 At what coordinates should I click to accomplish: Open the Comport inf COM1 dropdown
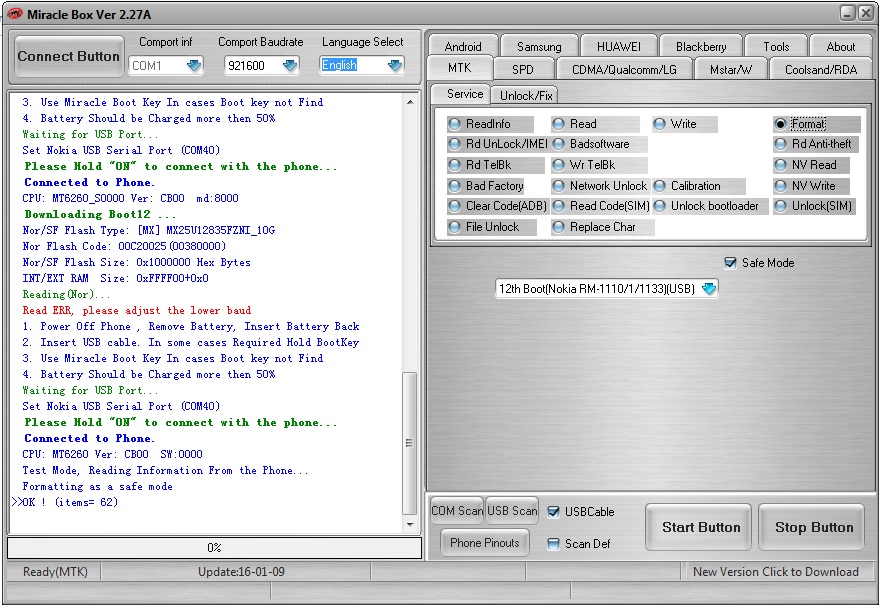click(194, 66)
